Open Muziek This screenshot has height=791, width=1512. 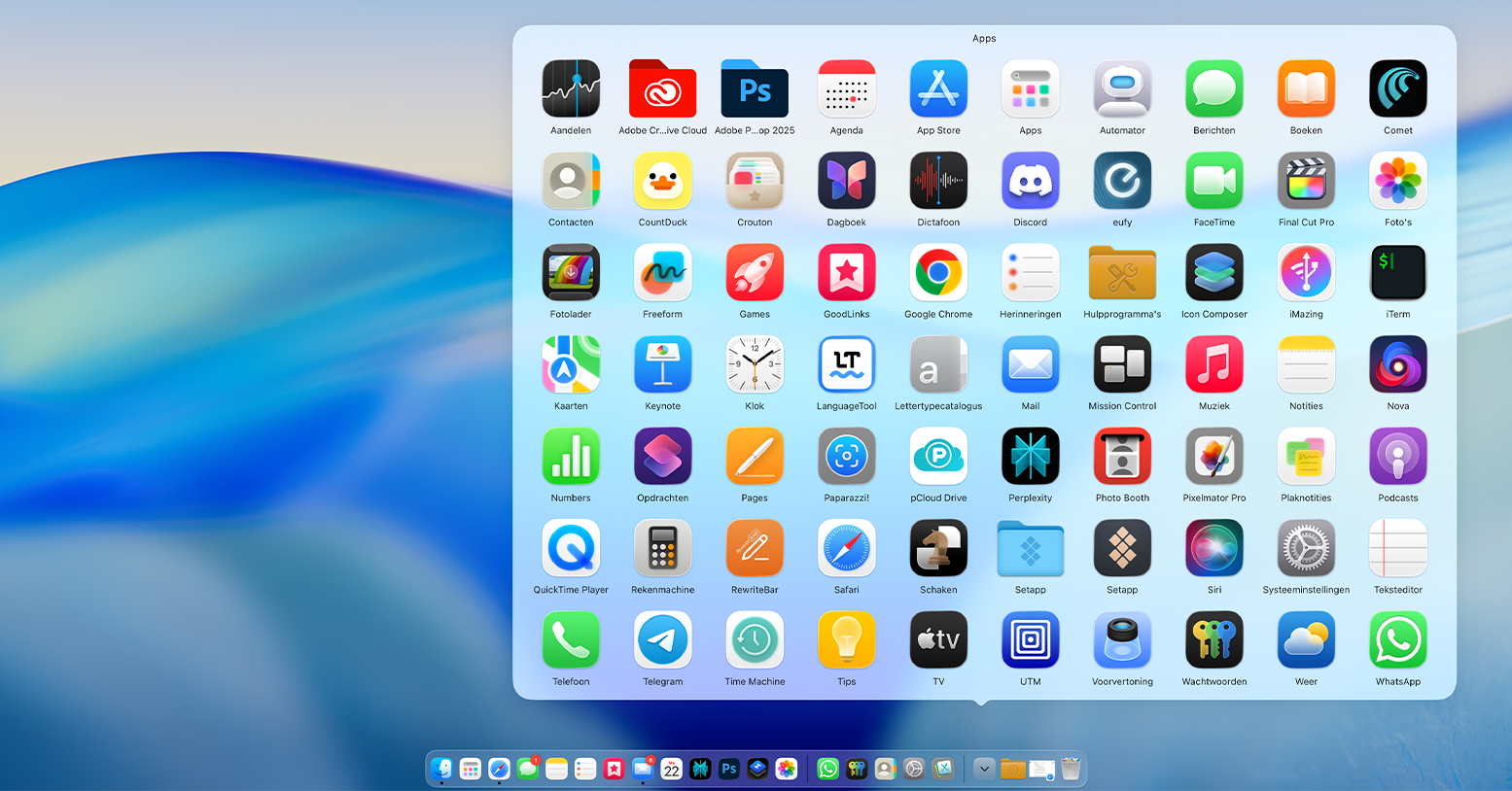click(1214, 364)
